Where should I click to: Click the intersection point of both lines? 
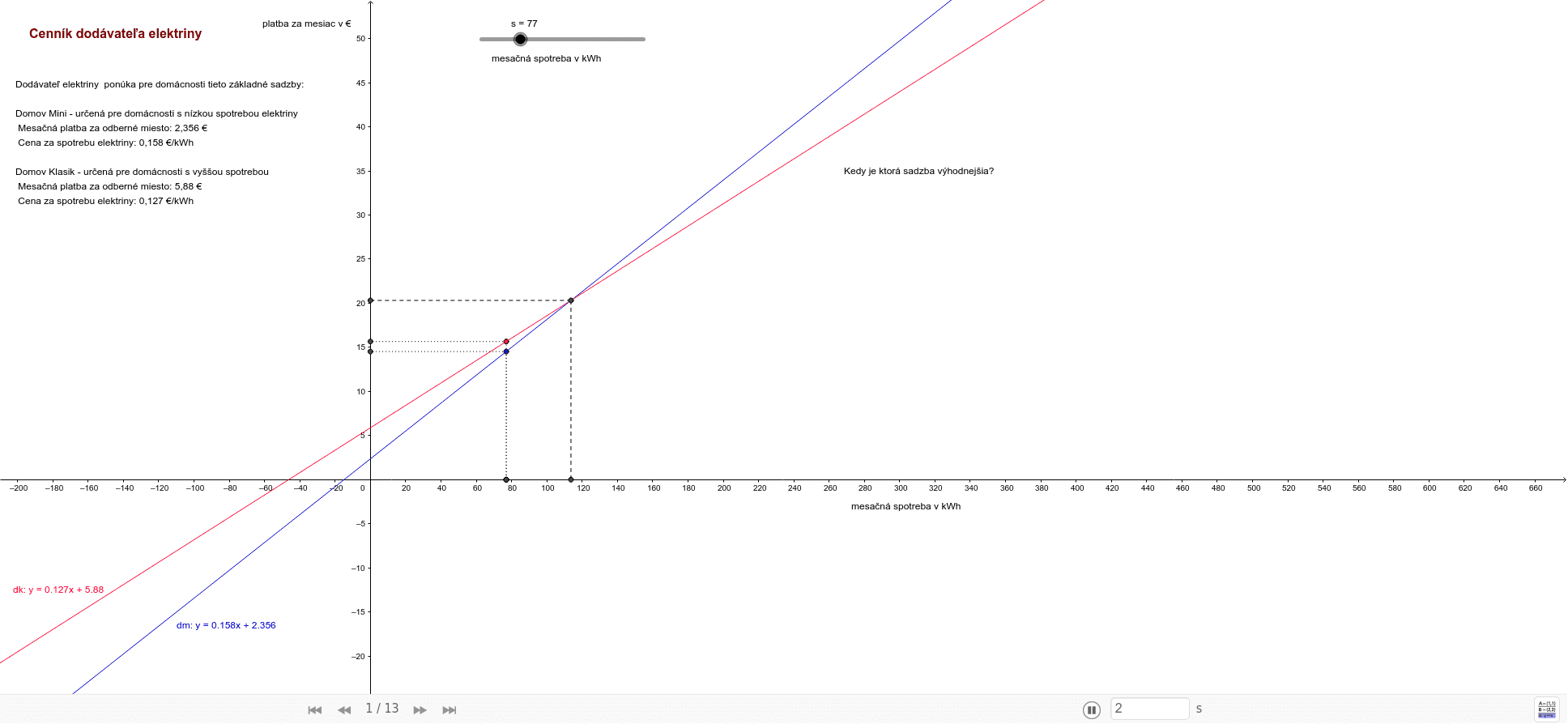tap(571, 300)
